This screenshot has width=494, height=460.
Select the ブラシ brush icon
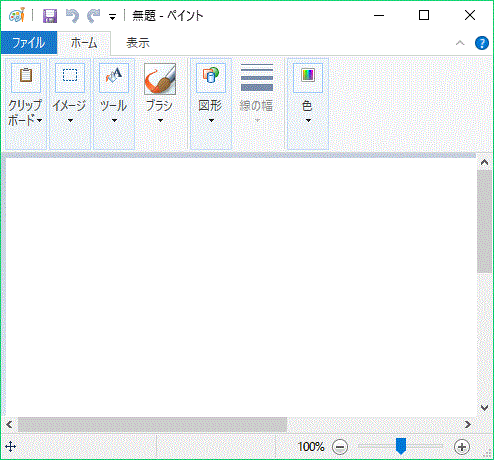[x=160, y=79]
